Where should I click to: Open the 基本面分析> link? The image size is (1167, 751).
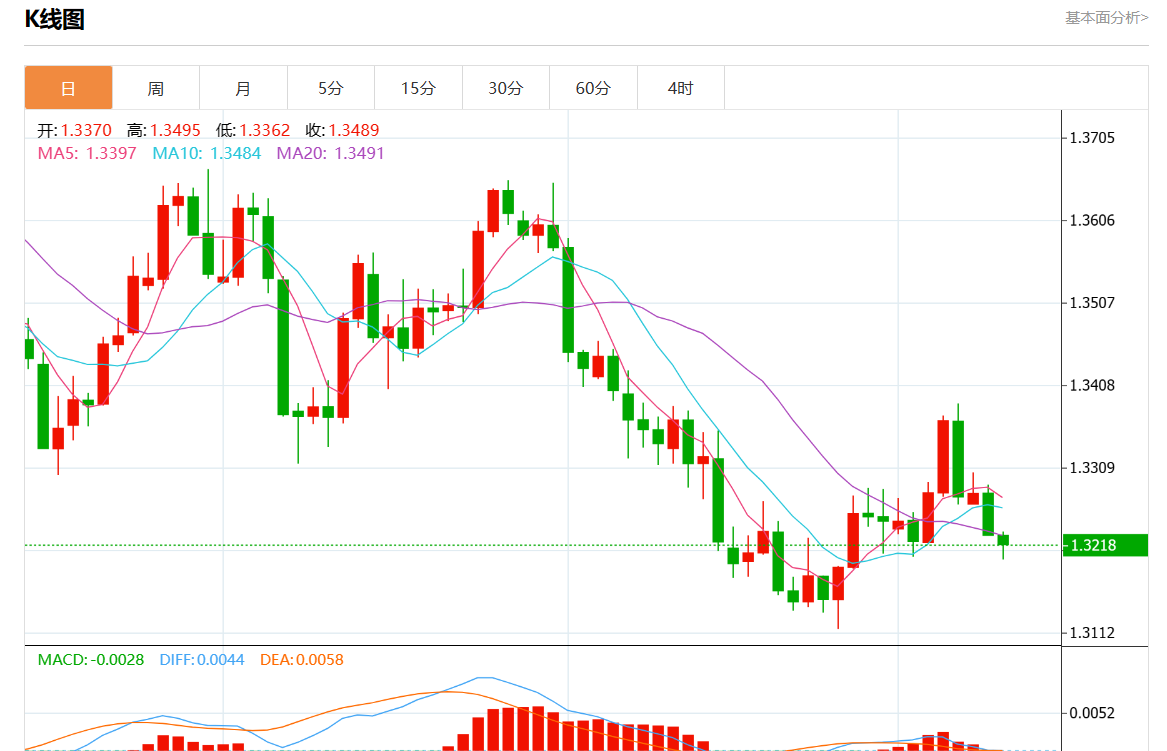(x=1106, y=17)
